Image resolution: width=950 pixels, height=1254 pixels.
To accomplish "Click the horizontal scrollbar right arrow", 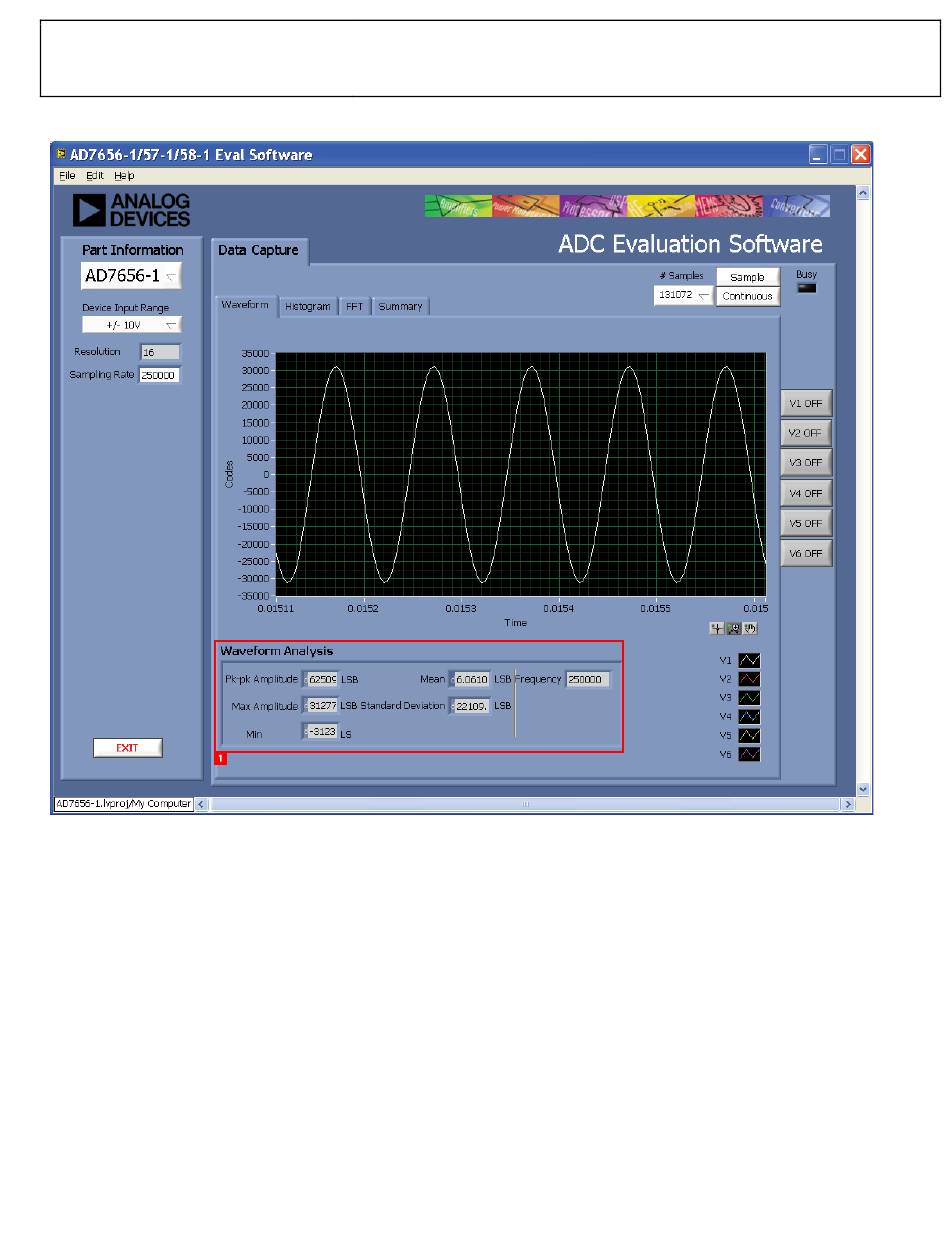I will 849,804.
